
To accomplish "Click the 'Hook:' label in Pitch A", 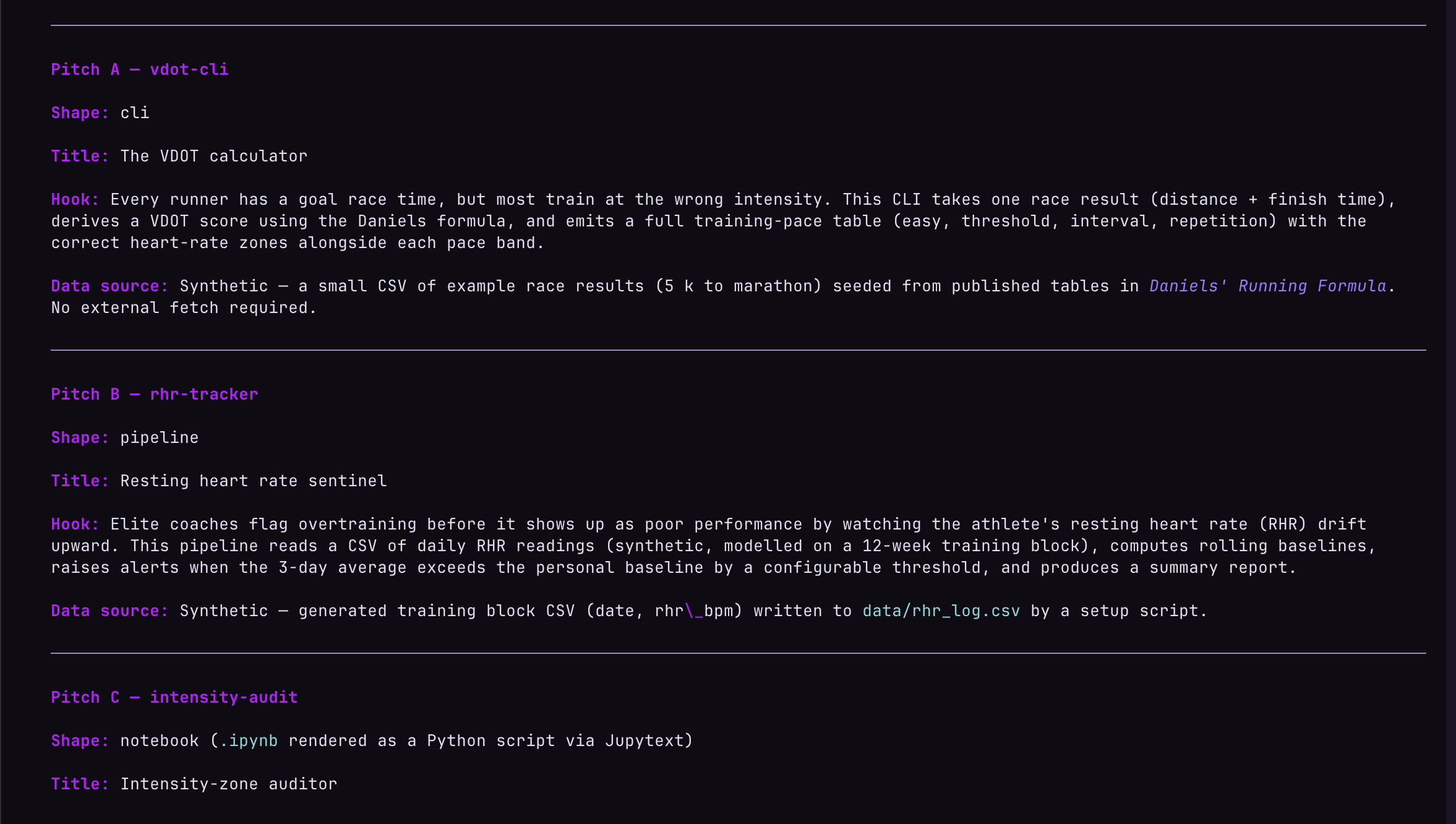I will (x=75, y=199).
